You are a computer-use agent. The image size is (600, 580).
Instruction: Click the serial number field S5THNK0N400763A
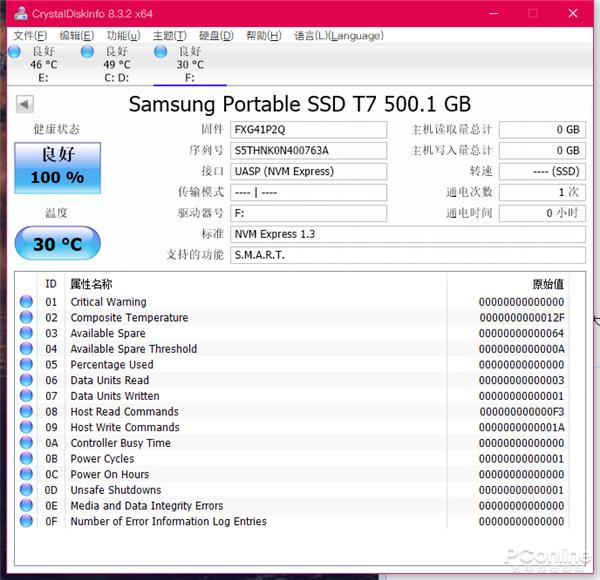coord(308,150)
